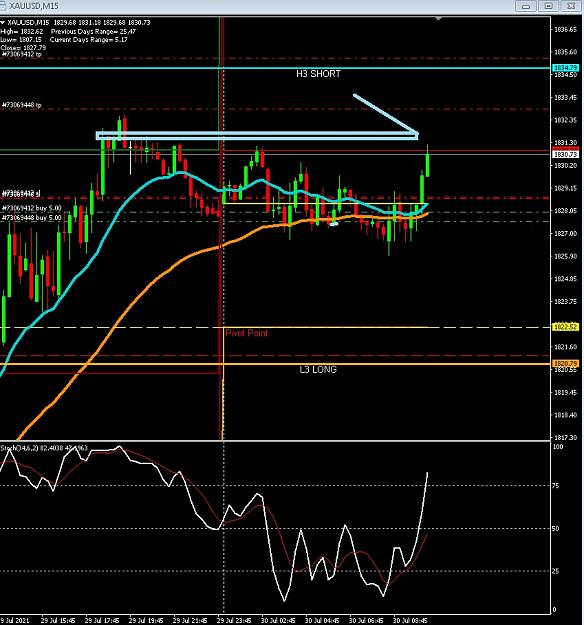Click the latest green candlestick near 1830.73
Image resolution: width=584 pixels, height=625 pixels.
click(x=428, y=165)
